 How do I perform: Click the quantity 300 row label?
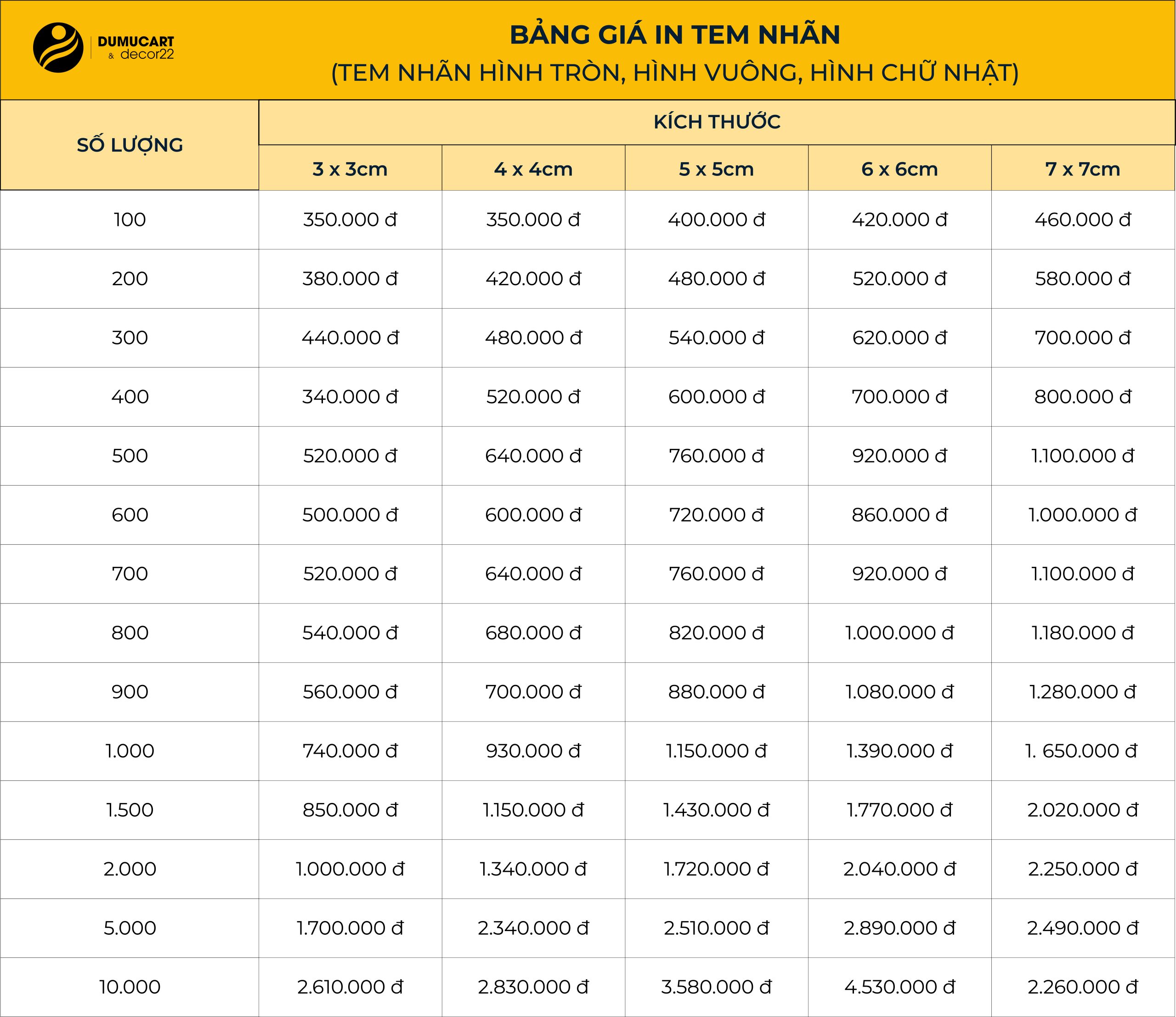click(130, 338)
